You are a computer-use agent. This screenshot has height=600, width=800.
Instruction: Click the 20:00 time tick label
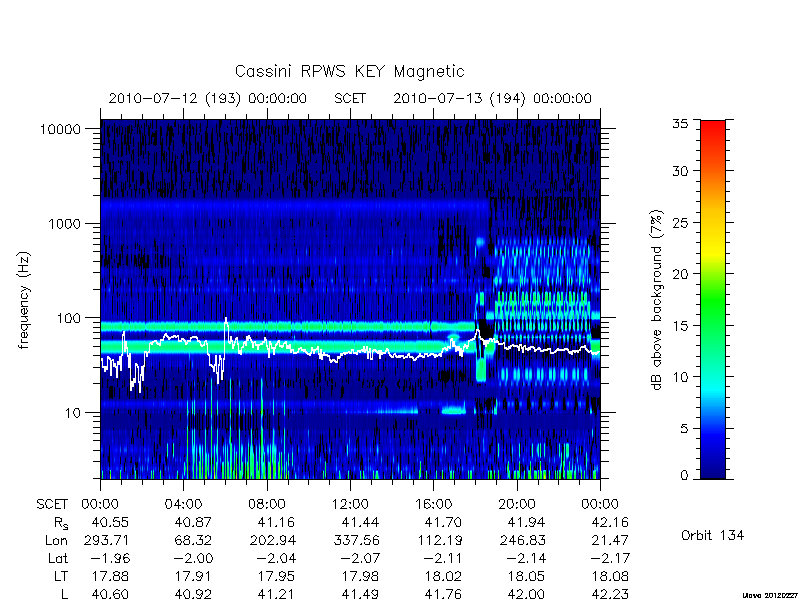click(x=517, y=505)
